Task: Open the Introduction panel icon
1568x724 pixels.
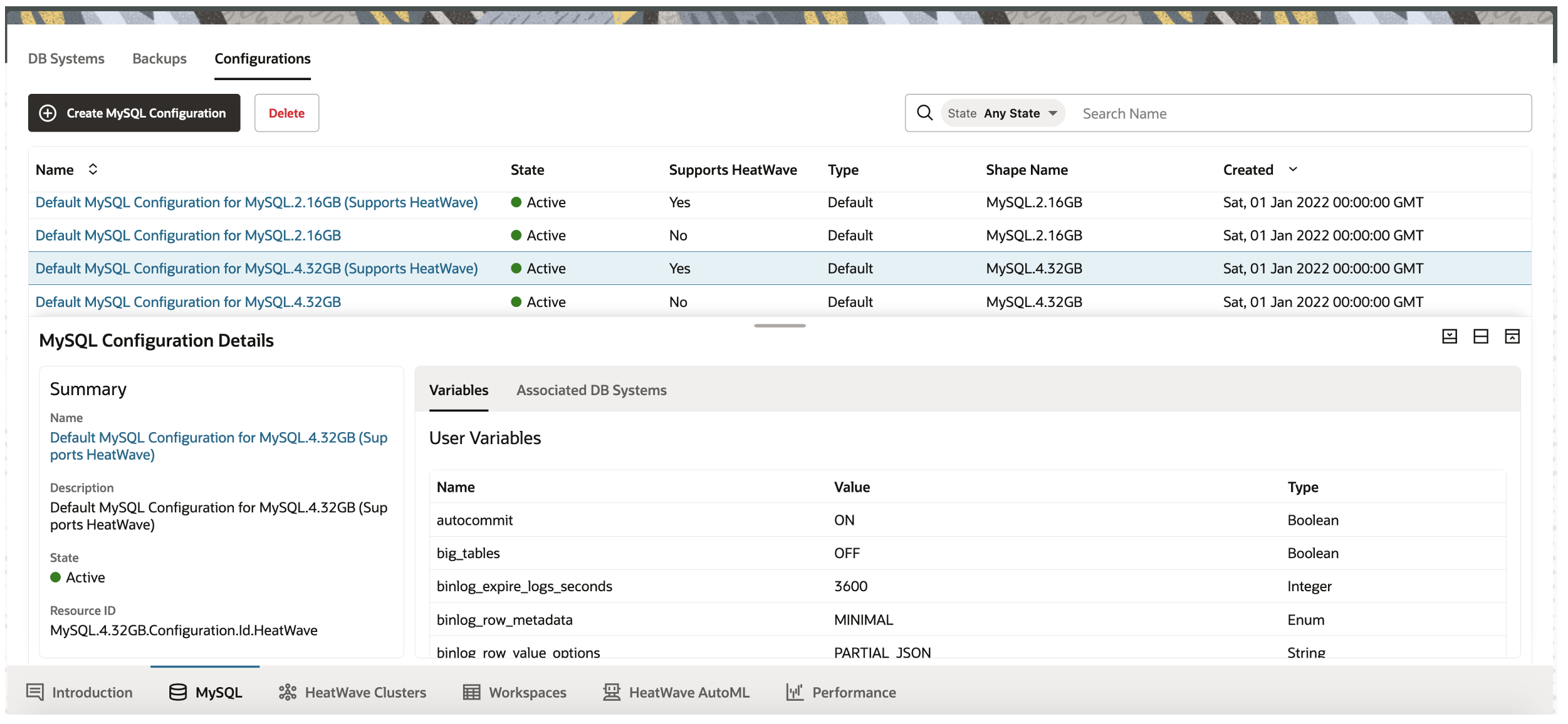Action: coord(34,692)
